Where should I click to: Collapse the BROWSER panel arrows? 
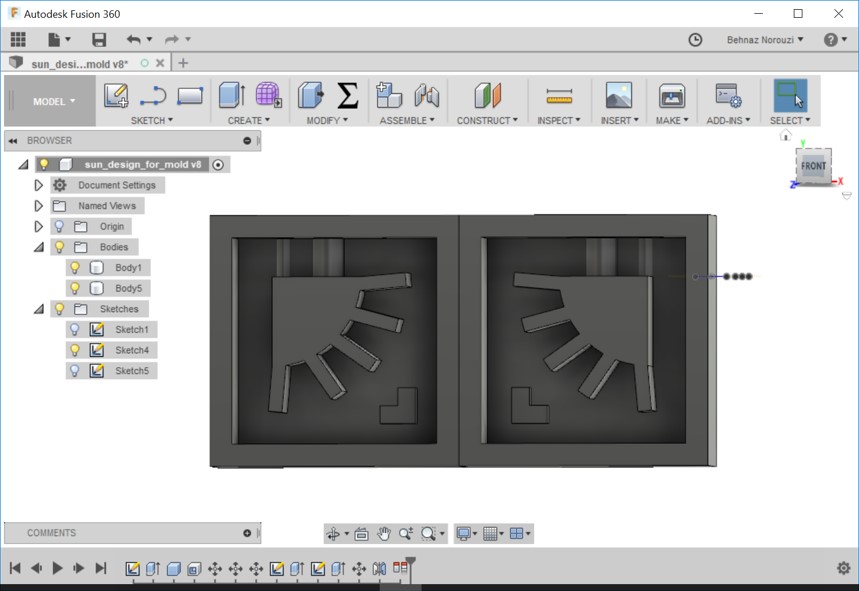click(x=13, y=141)
